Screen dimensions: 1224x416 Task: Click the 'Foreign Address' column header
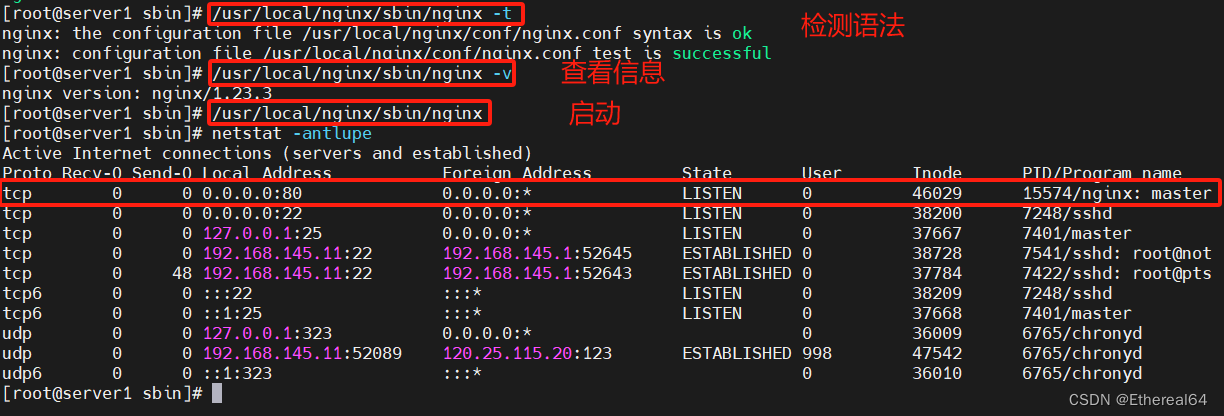517,173
